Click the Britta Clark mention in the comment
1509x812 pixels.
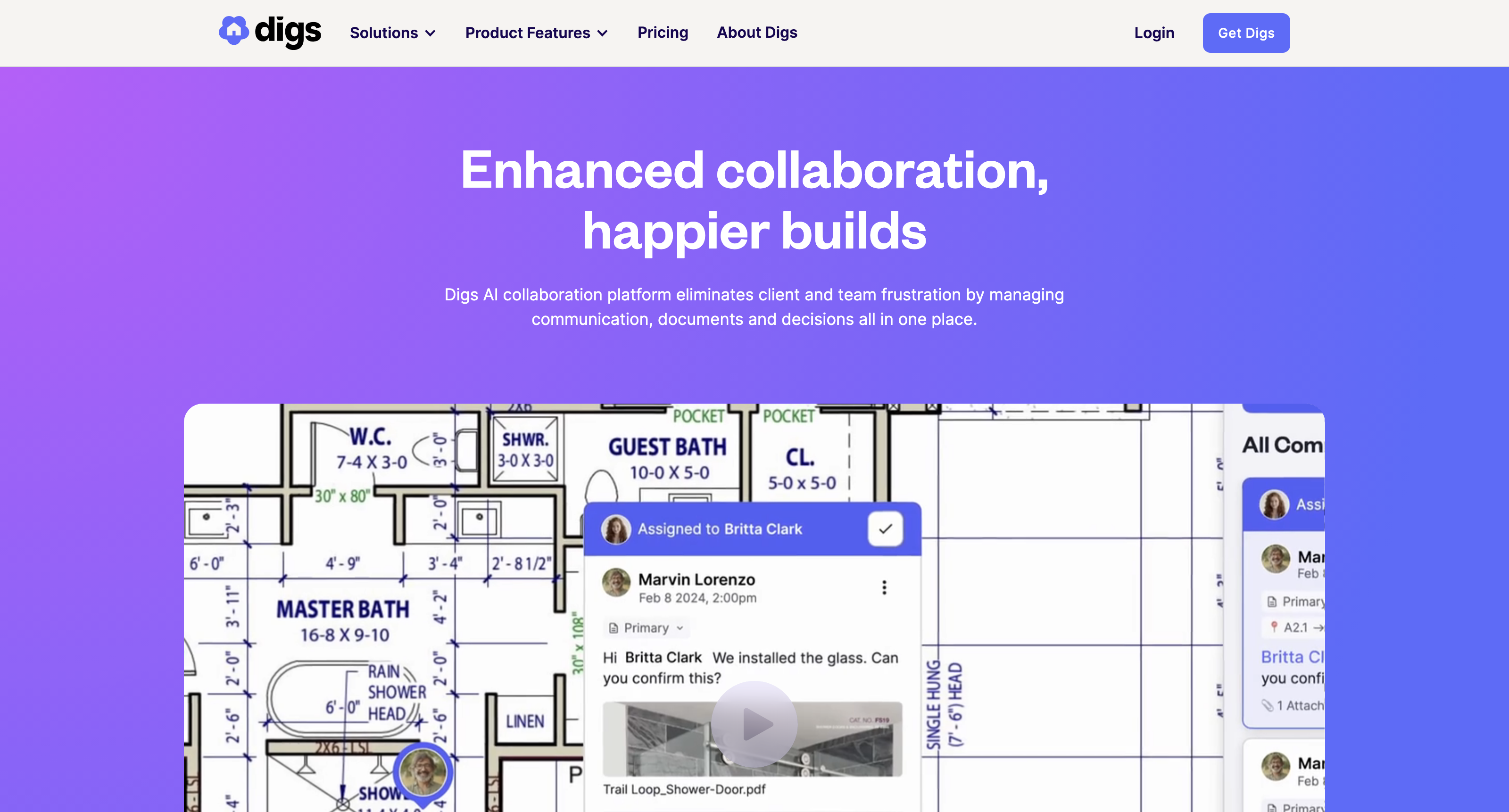pos(663,657)
